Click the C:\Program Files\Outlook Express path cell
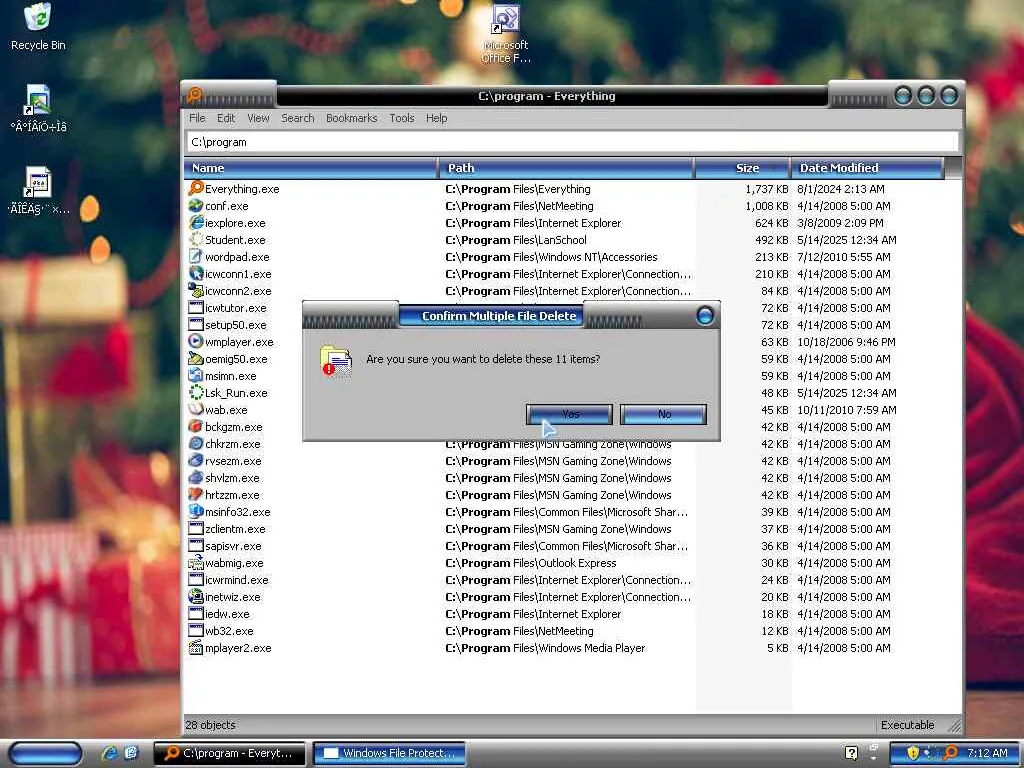Image resolution: width=1024 pixels, height=768 pixels. [531, 563]
